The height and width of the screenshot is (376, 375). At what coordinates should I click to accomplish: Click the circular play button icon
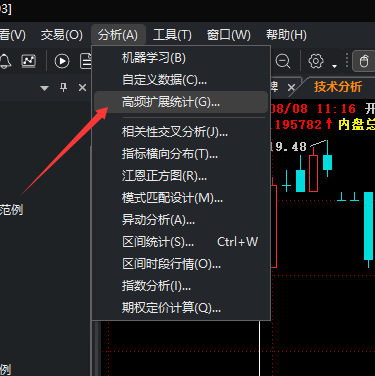(62, 61)
